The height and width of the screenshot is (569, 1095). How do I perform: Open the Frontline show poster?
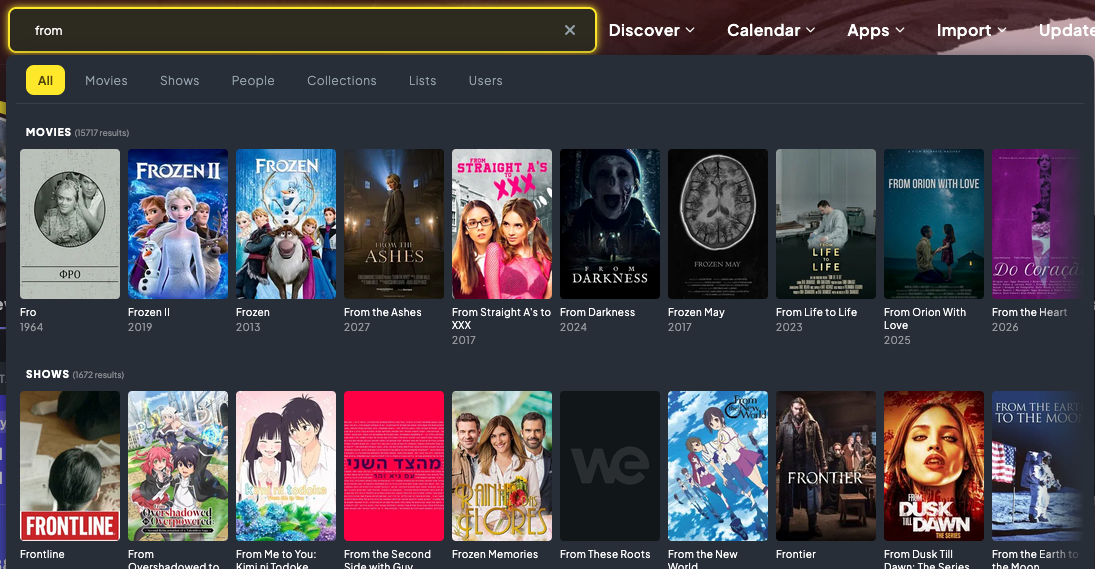(x=70, y=466)
